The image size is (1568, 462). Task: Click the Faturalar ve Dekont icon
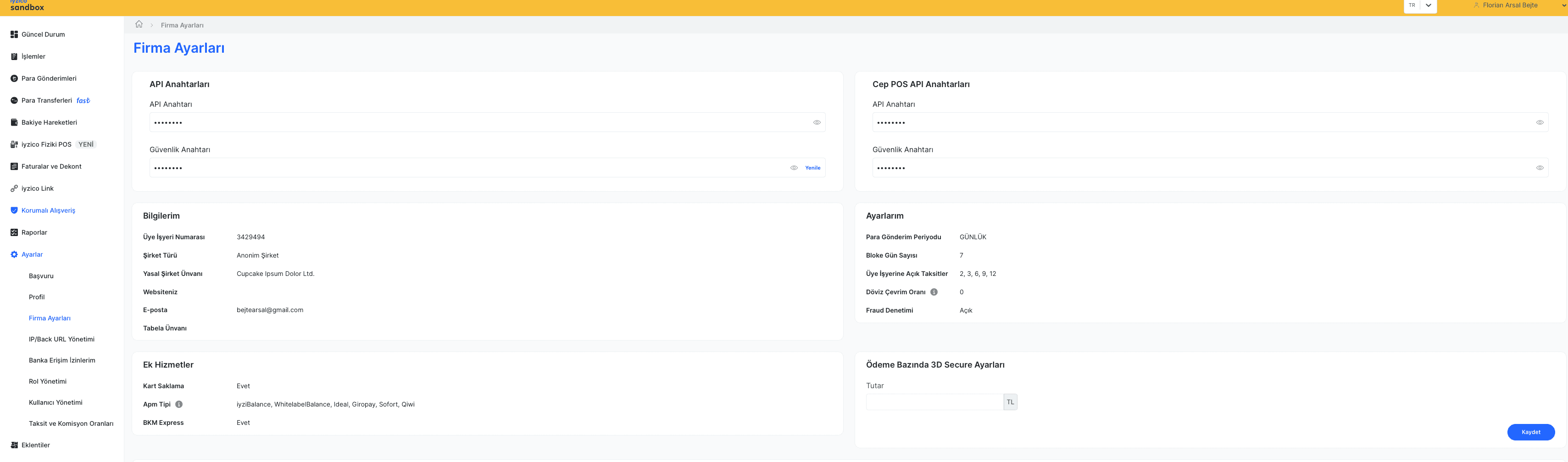point(14,166)
